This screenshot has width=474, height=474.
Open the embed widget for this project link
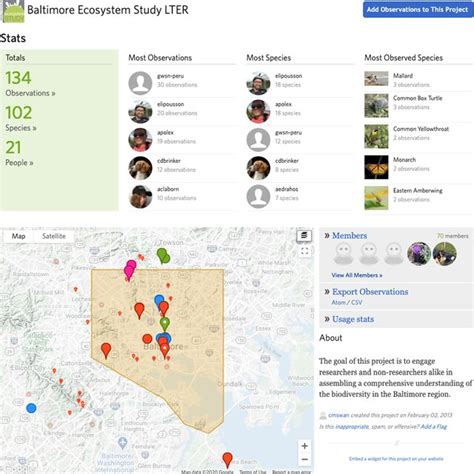pos(396,459)
